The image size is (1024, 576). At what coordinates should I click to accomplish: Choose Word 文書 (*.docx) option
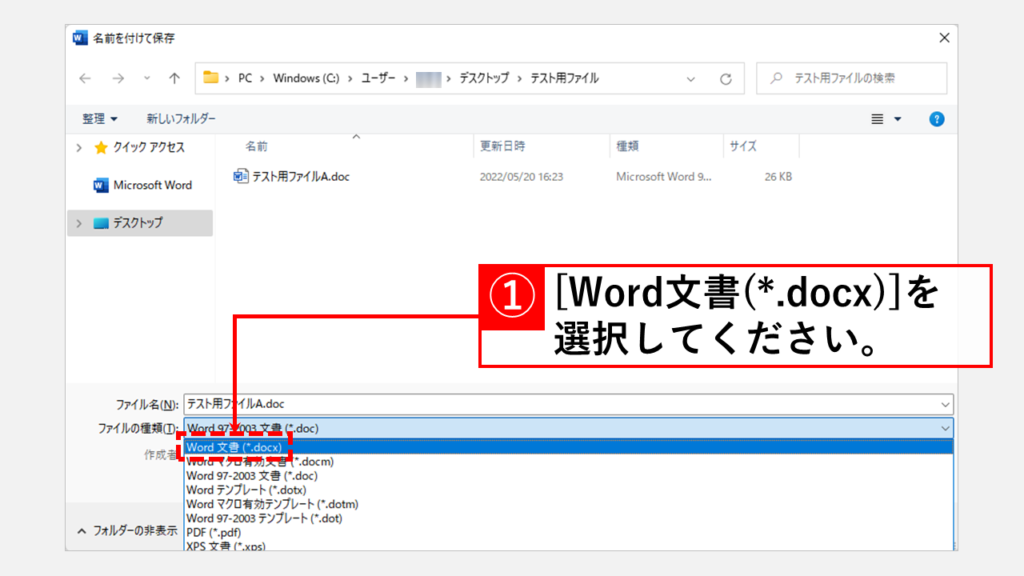[233, 447]
